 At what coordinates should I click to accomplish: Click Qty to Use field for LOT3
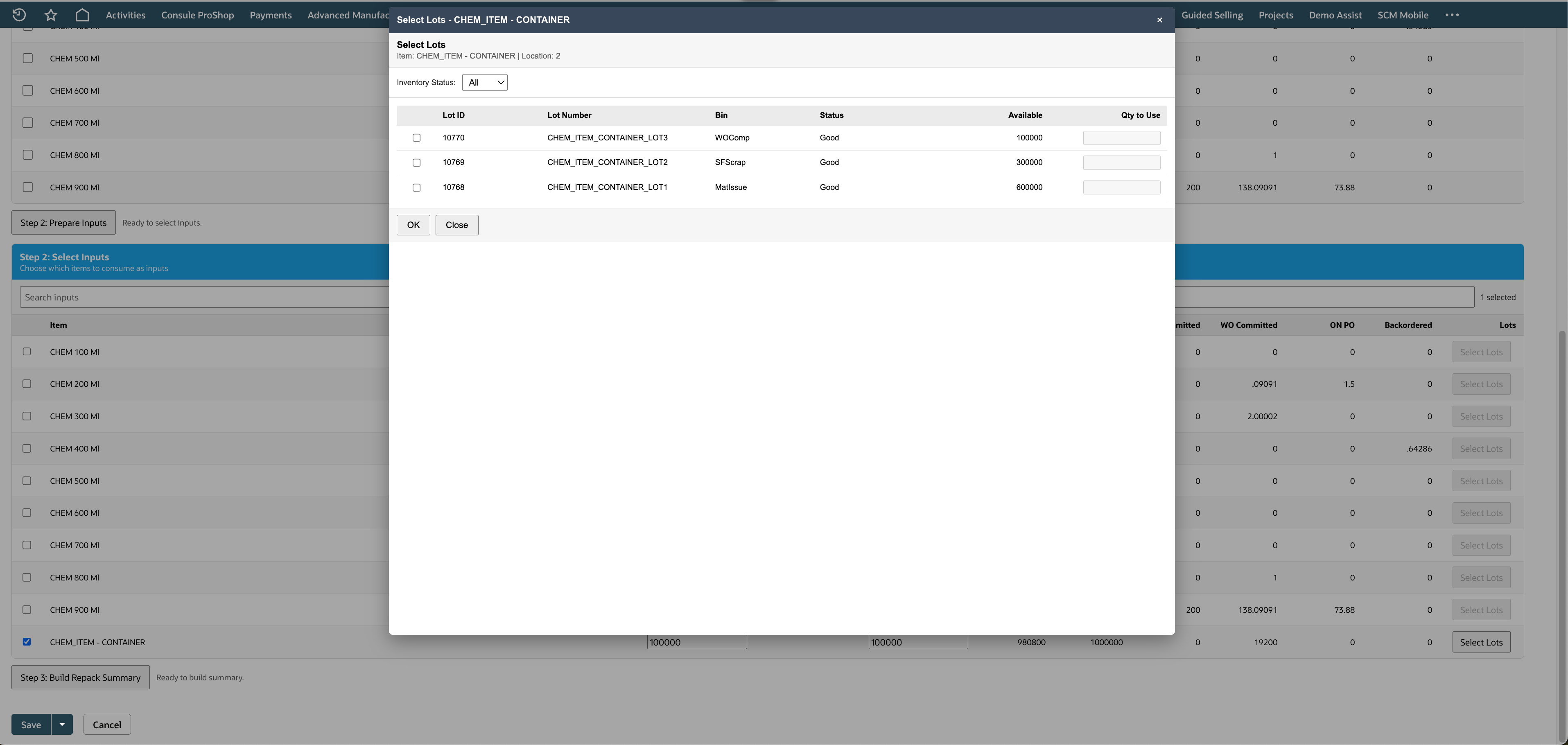point(1121,138)
